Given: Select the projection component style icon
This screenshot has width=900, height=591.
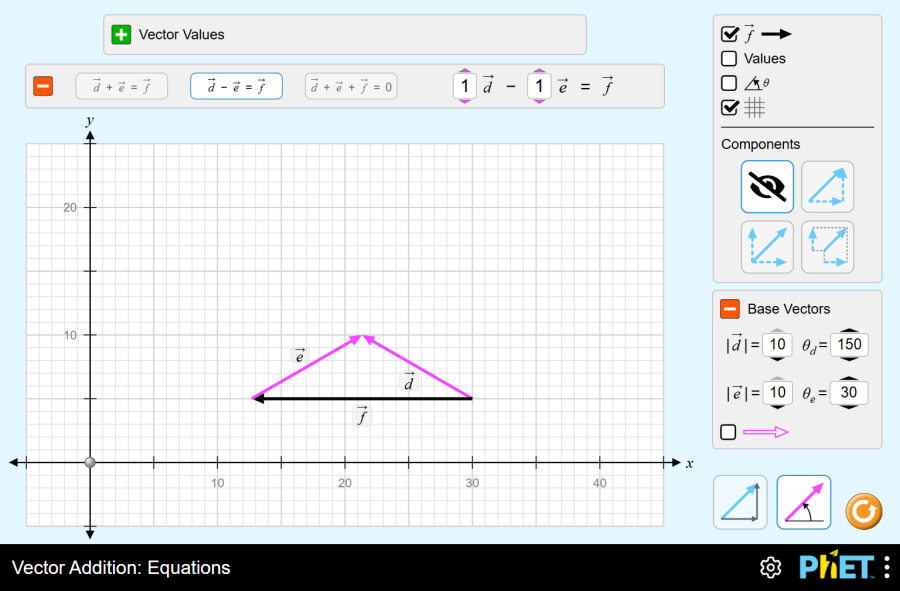Looking at the screenshot, I should tap(827, 247).
